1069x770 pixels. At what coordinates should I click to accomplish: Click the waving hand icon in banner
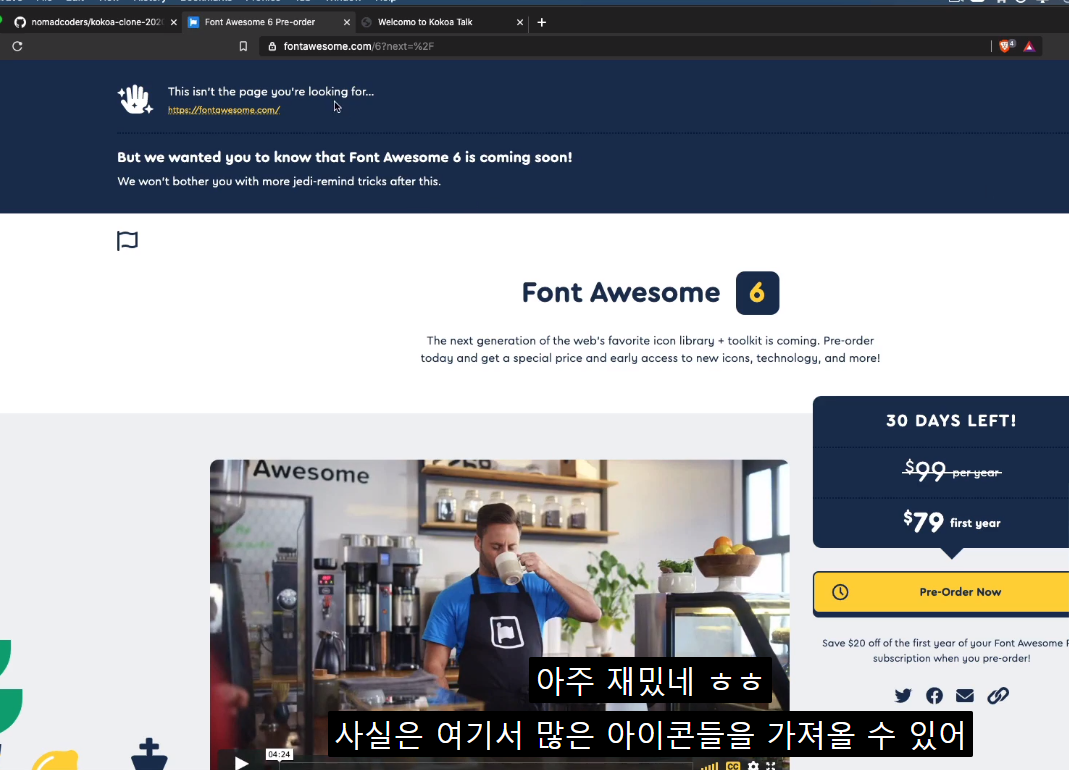(x=135, y=100)
